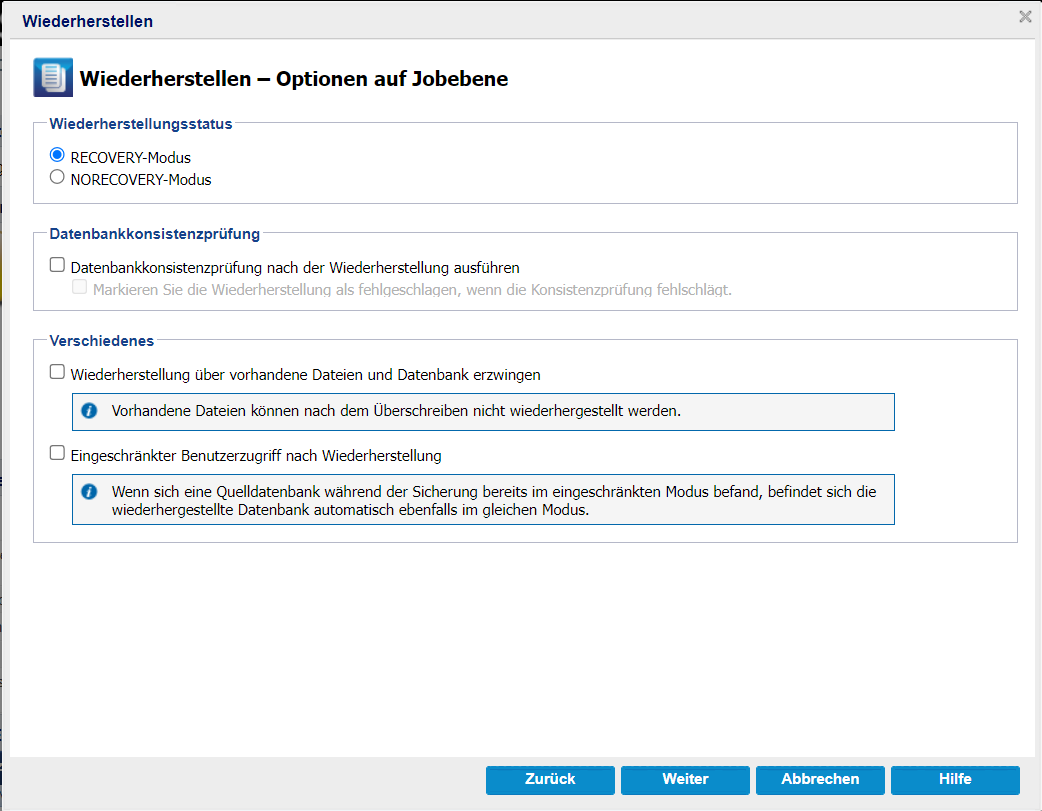Screen dimensions: 1042x811
Task: Click the Wiederherstellen dialog title bar
Action: pyautogui.click(x=500, y=20)
